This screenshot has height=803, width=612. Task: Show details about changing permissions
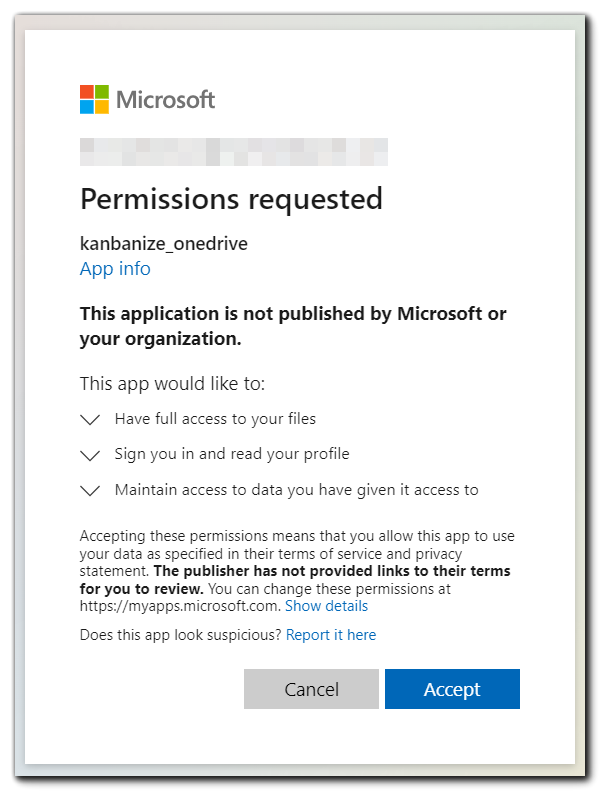point(326,606)
